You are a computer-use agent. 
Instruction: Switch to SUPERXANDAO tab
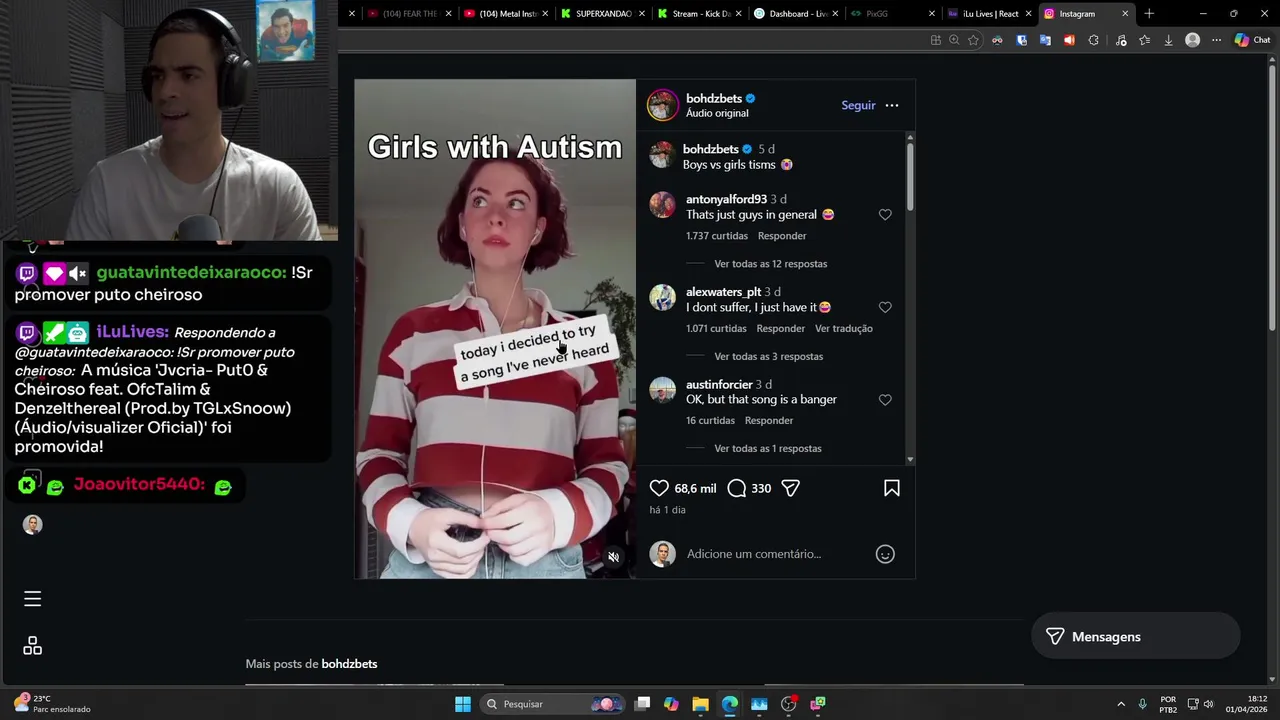(602, 14)
